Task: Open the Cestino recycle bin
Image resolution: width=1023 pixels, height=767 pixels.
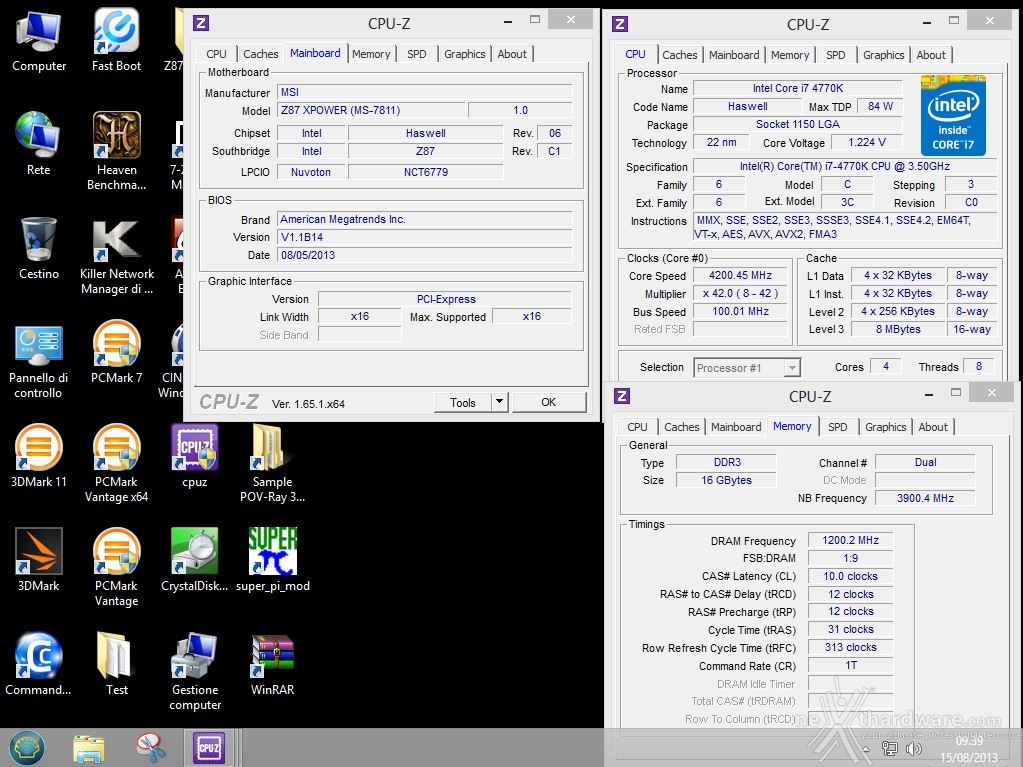Action: tap(38, 249)
